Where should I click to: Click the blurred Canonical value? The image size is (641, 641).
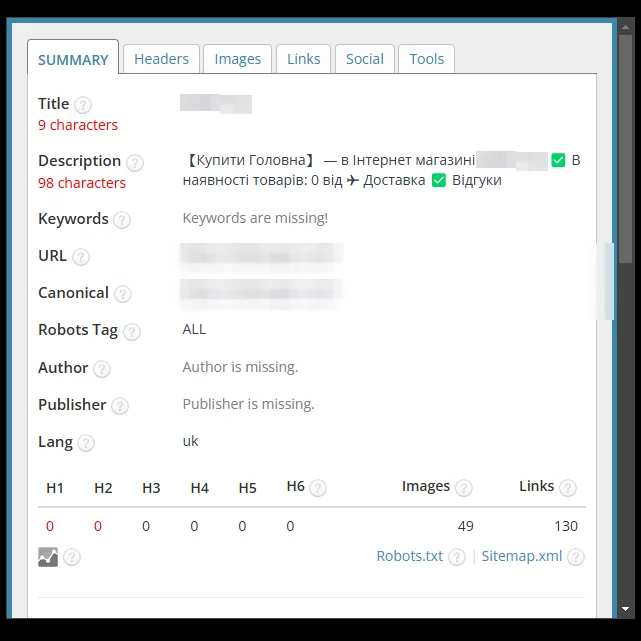point(262,294)
